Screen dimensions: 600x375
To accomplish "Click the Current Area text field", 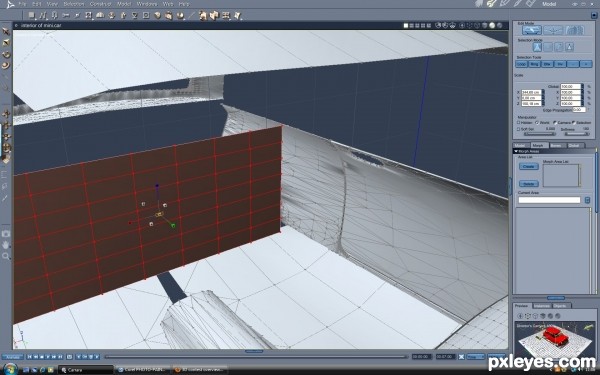I will click(x=549, y=200).
